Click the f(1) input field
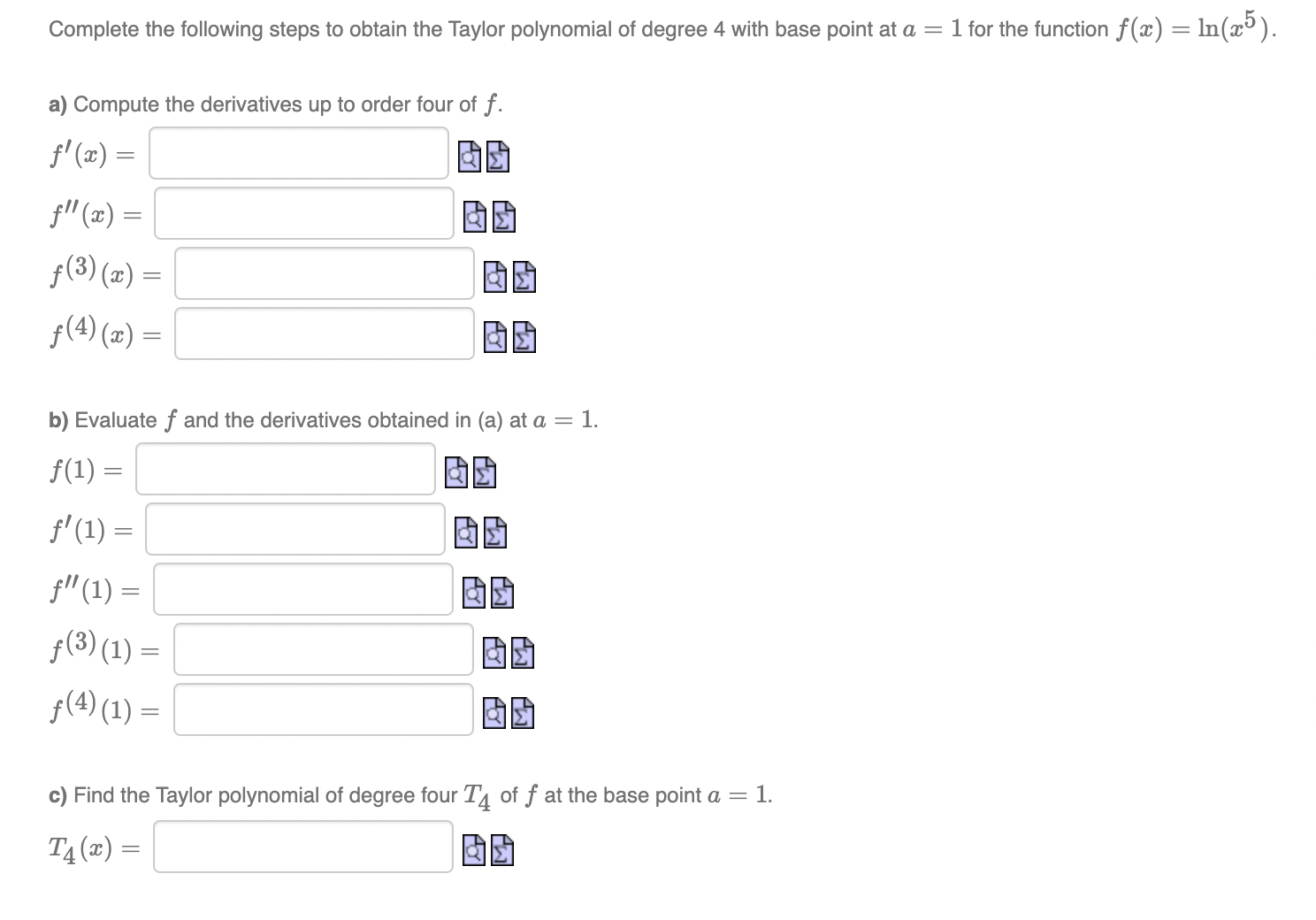Screen dimensions: 1316x920 (x=285, y=469)
